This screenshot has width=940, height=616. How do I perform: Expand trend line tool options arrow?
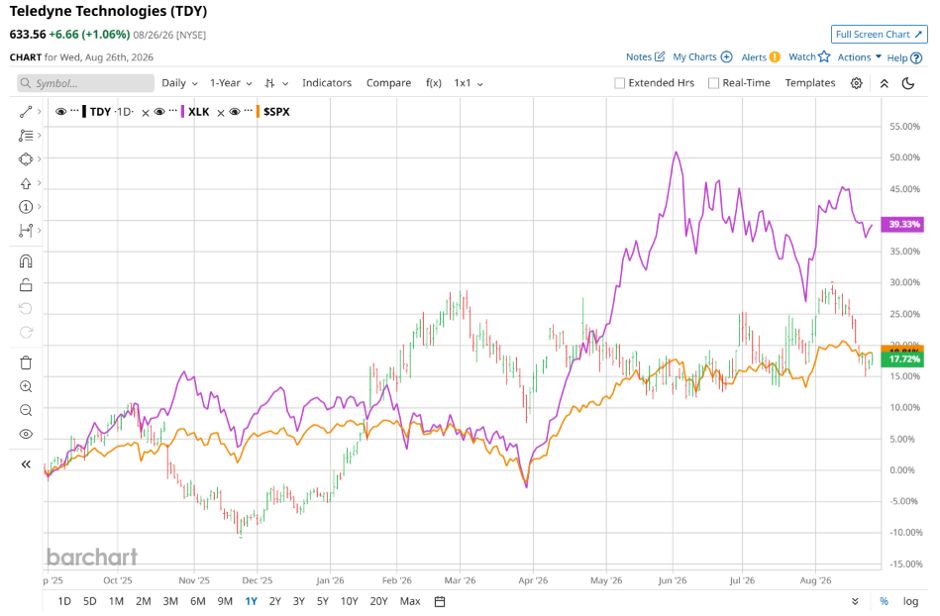(x=39, y=111)
